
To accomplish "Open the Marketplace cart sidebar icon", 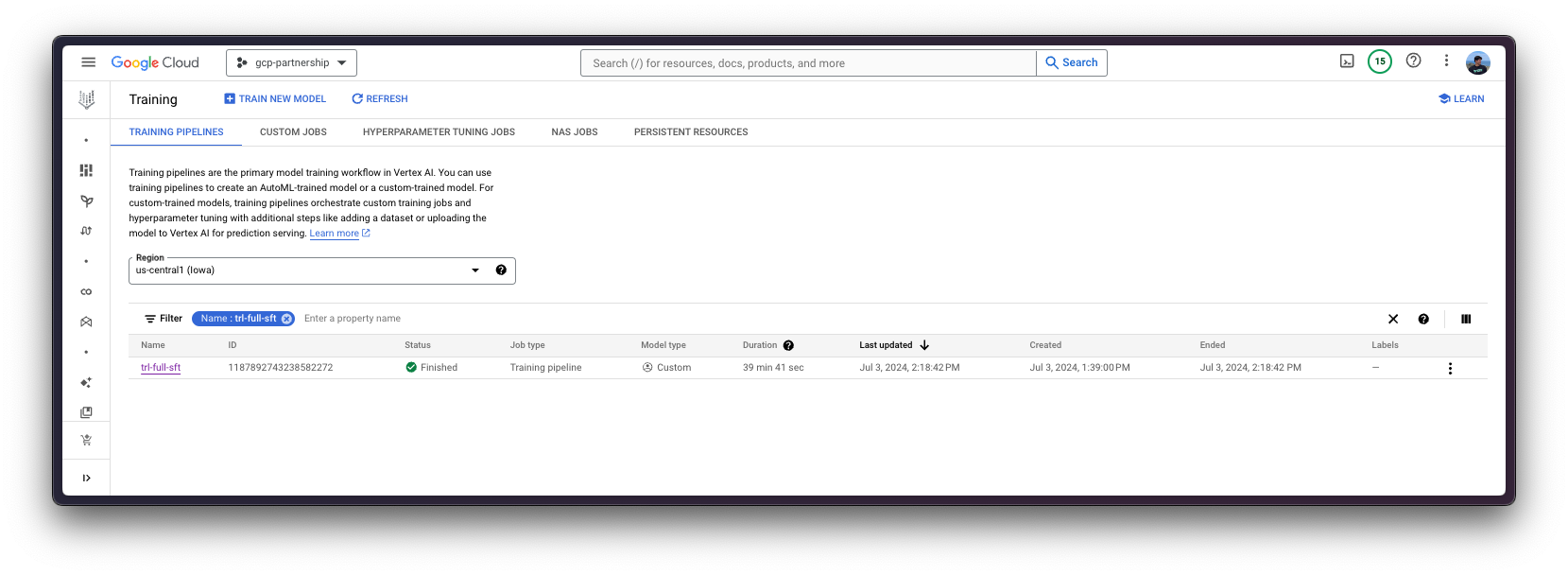I will 86,440.
